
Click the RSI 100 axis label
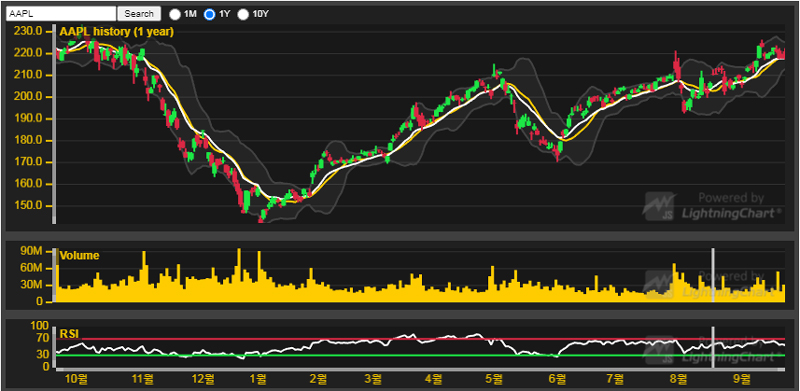point(40,326)
